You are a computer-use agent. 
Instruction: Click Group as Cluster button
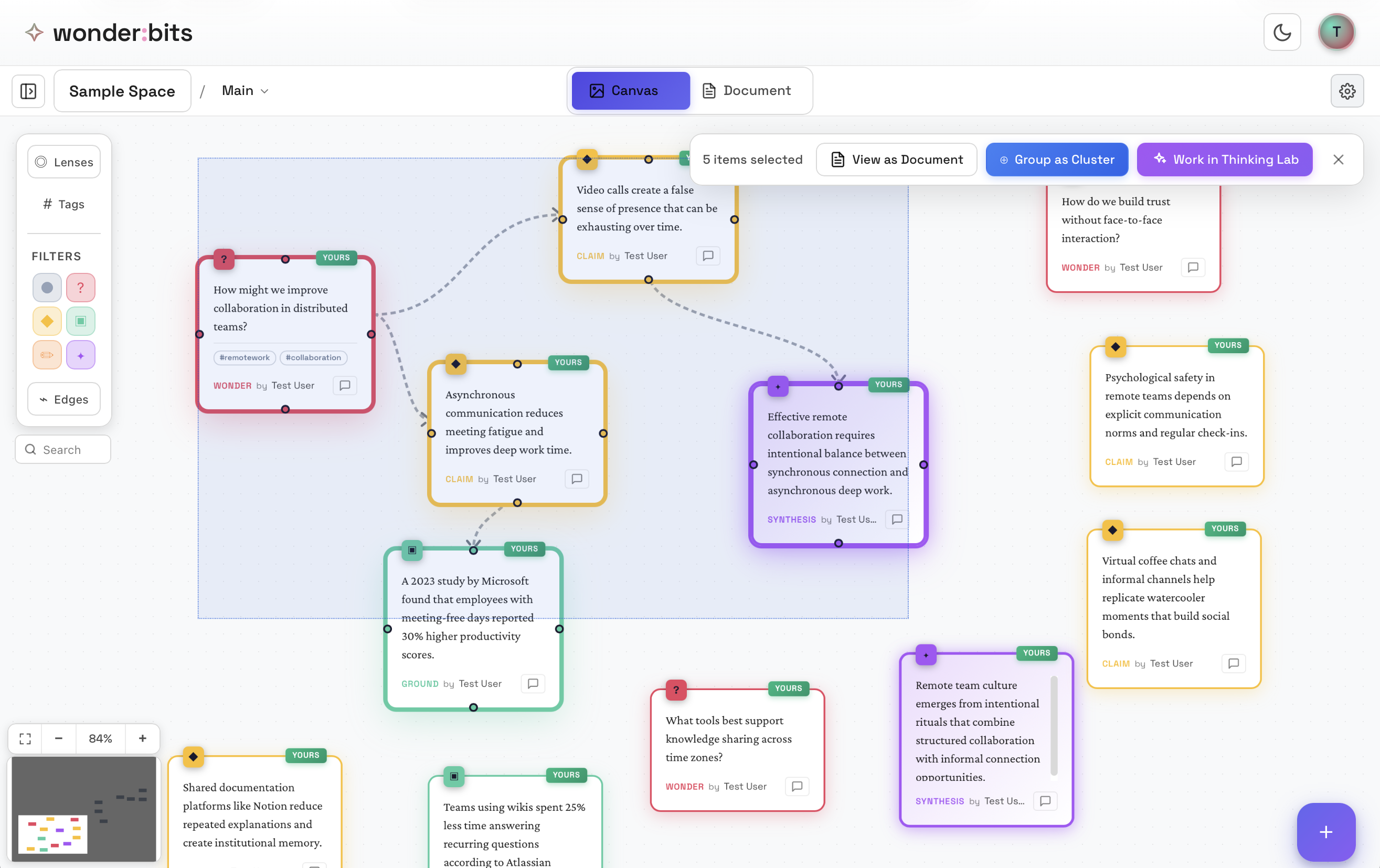pos(1056,160)
